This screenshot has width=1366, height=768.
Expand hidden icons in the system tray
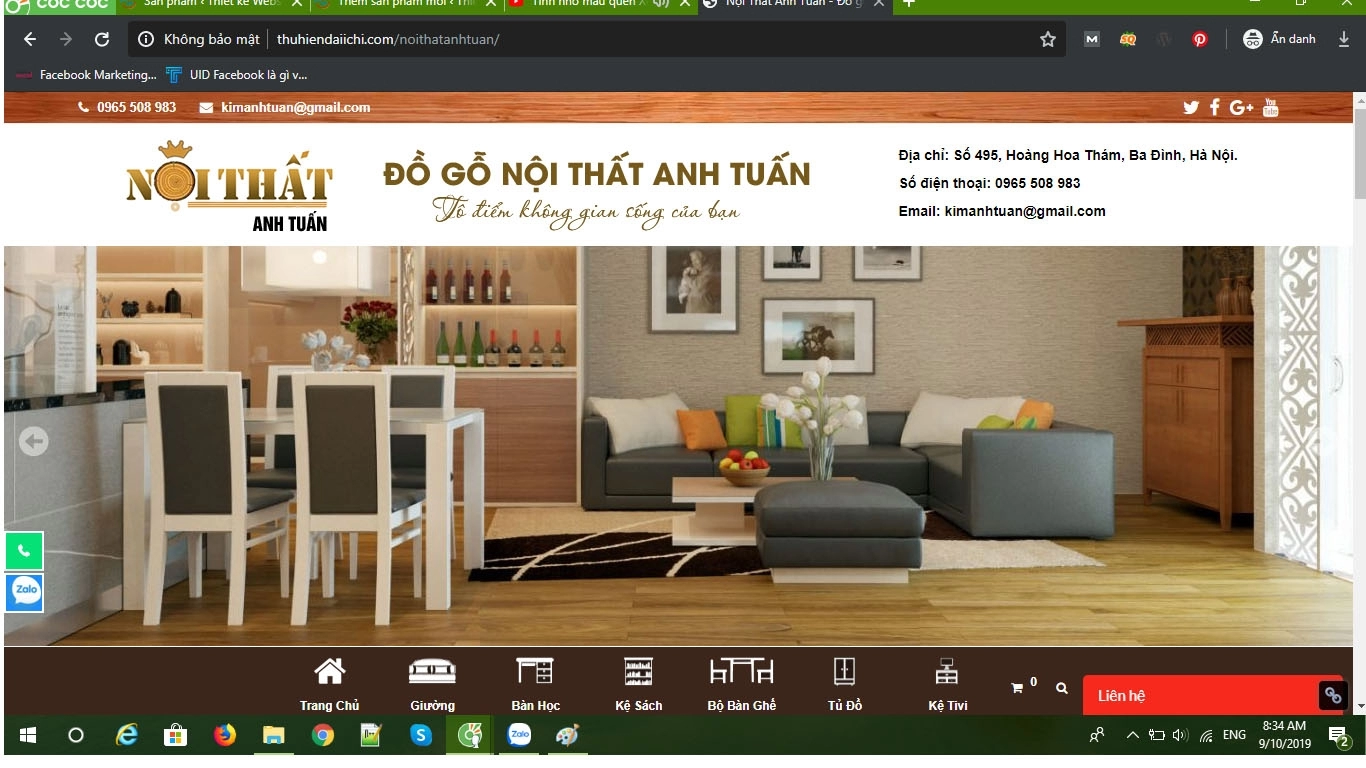(x=1132, y=735)
